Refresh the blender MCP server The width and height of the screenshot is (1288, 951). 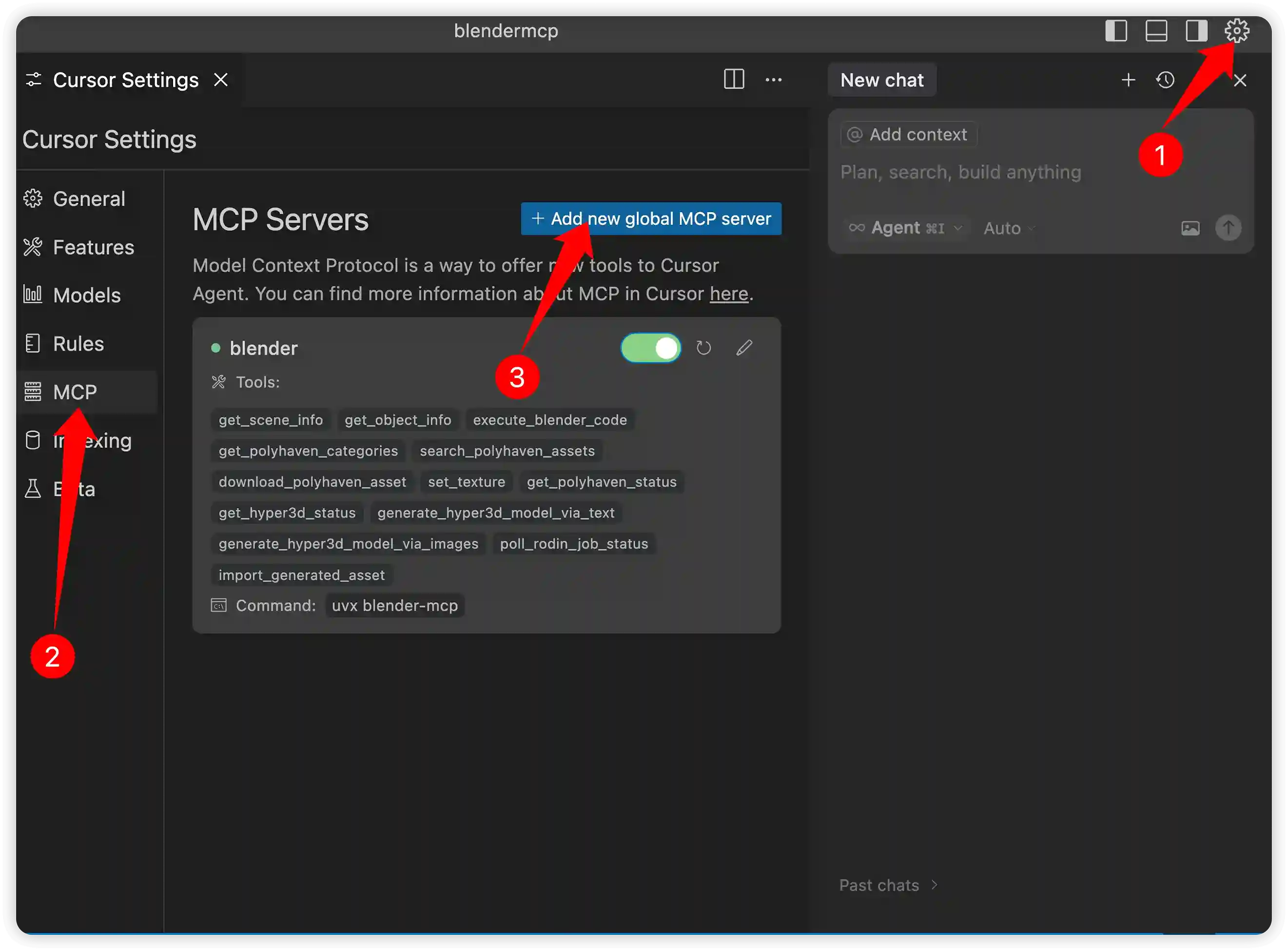[703, 348]
